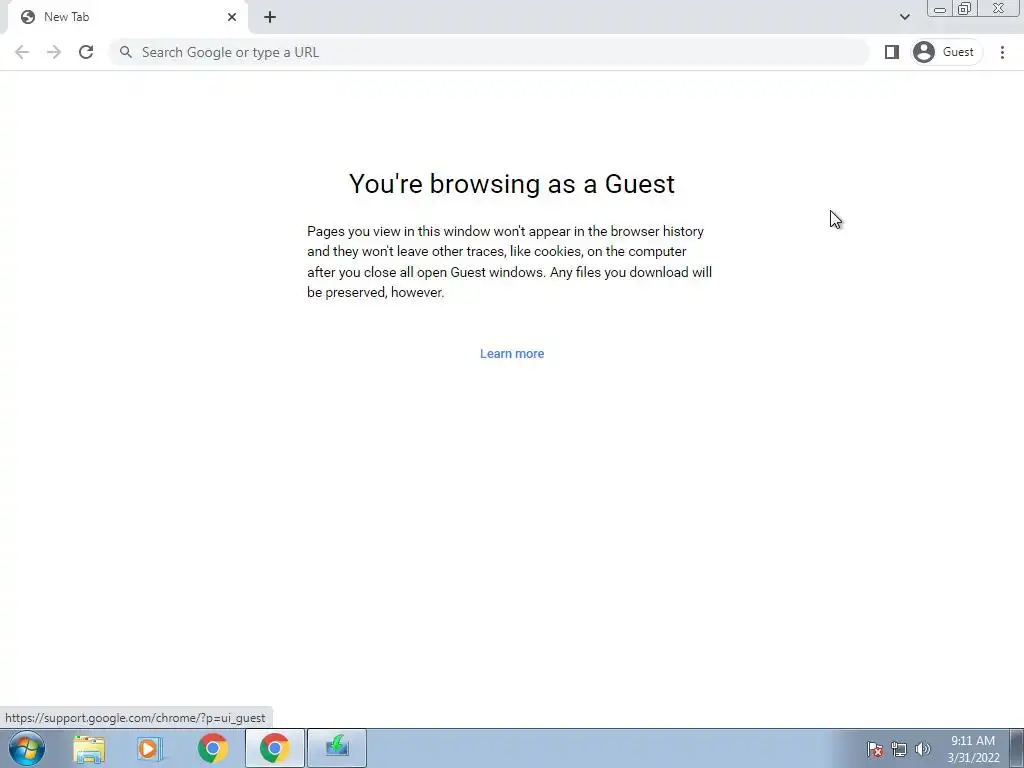Viewport: 1024px width, 768px height.
Task: Click the Forward navigation arrow
Action: pos(54,52)
